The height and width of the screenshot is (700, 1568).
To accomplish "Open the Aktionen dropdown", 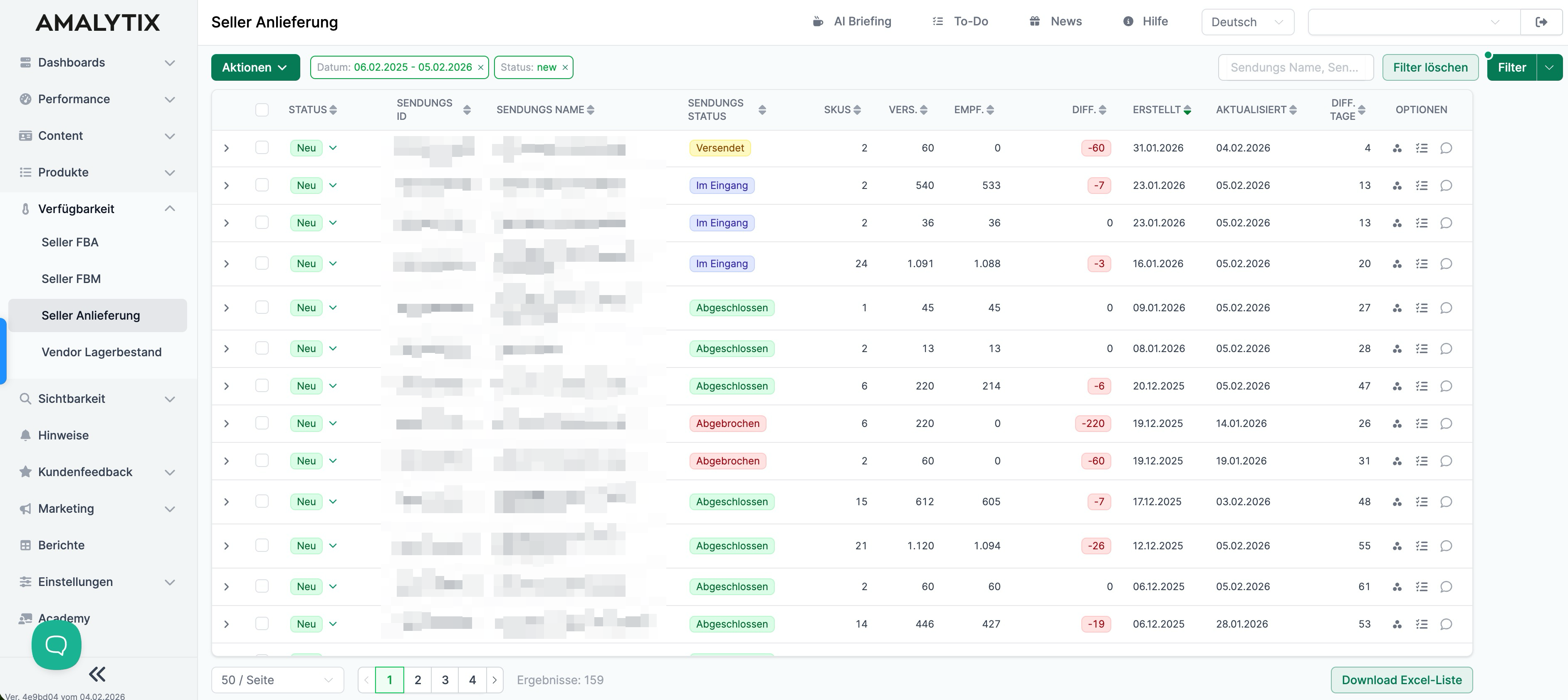I will pyautogui.click(x=255, y=67).
